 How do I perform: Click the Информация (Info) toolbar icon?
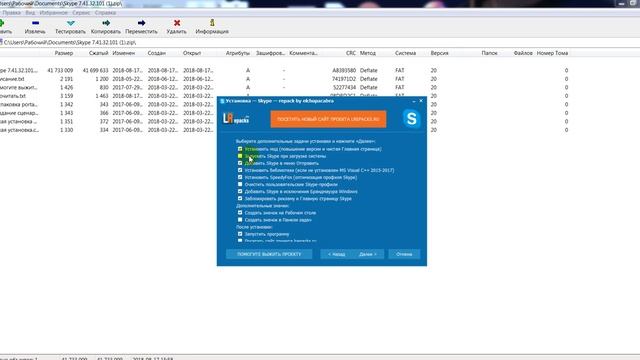[x=212, y=23]
